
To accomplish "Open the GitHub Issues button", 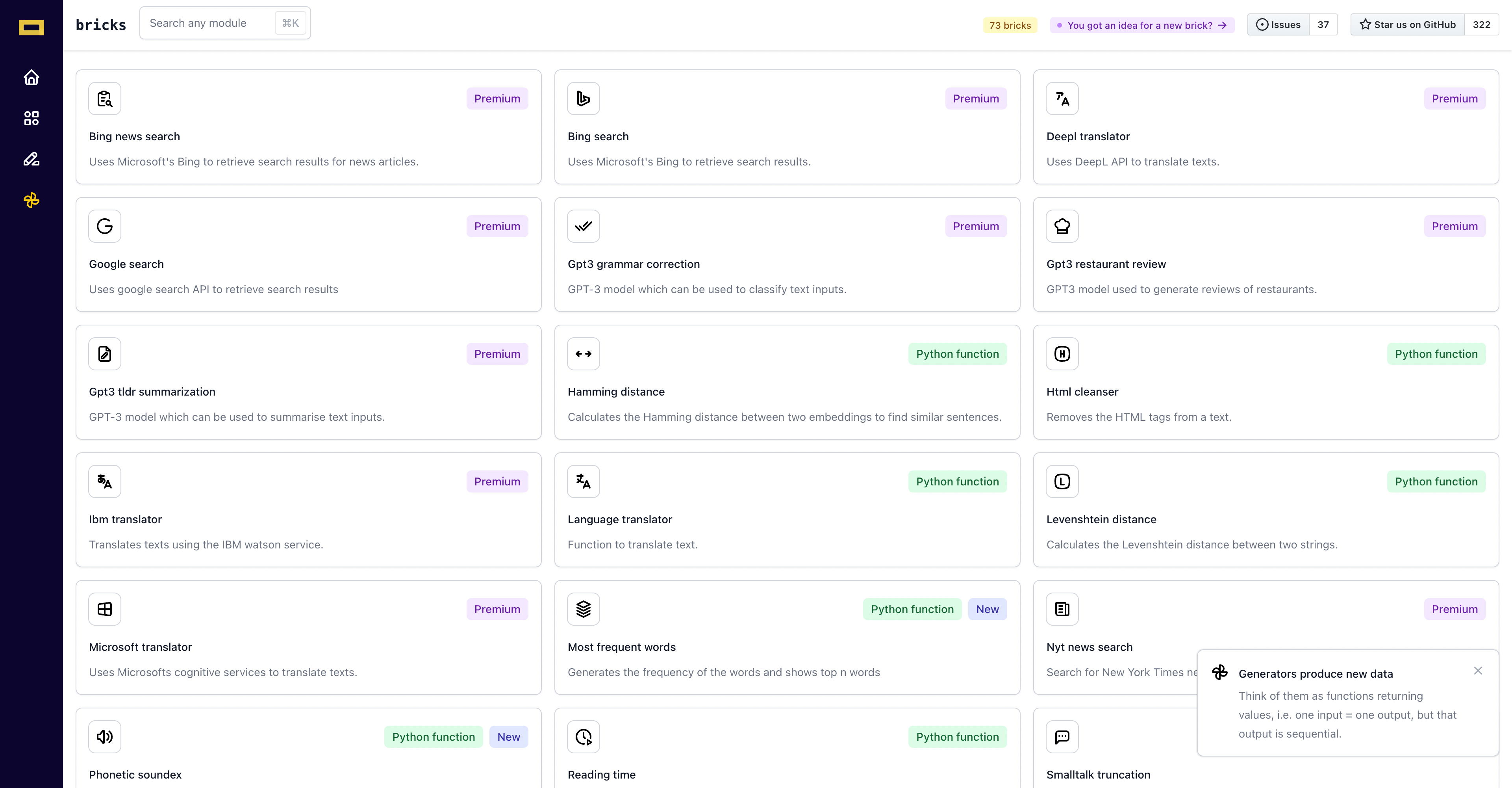I will [1279, 25].
